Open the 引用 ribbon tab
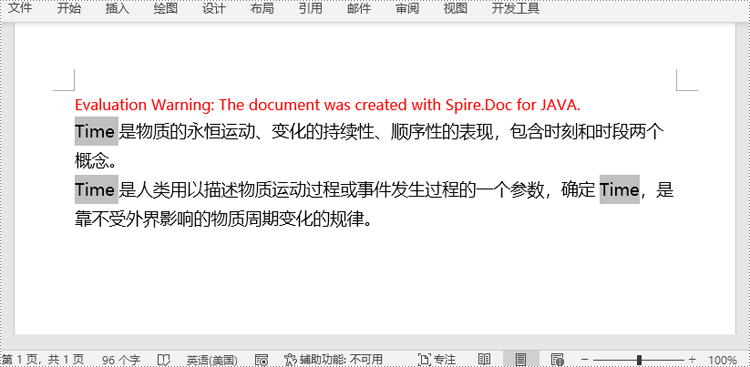 point(310,8)
